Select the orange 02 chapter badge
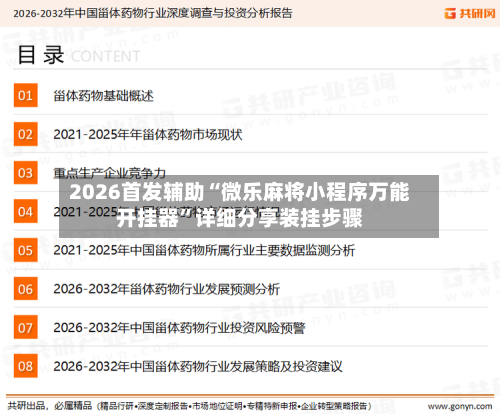500x414 pixels. 26,134
